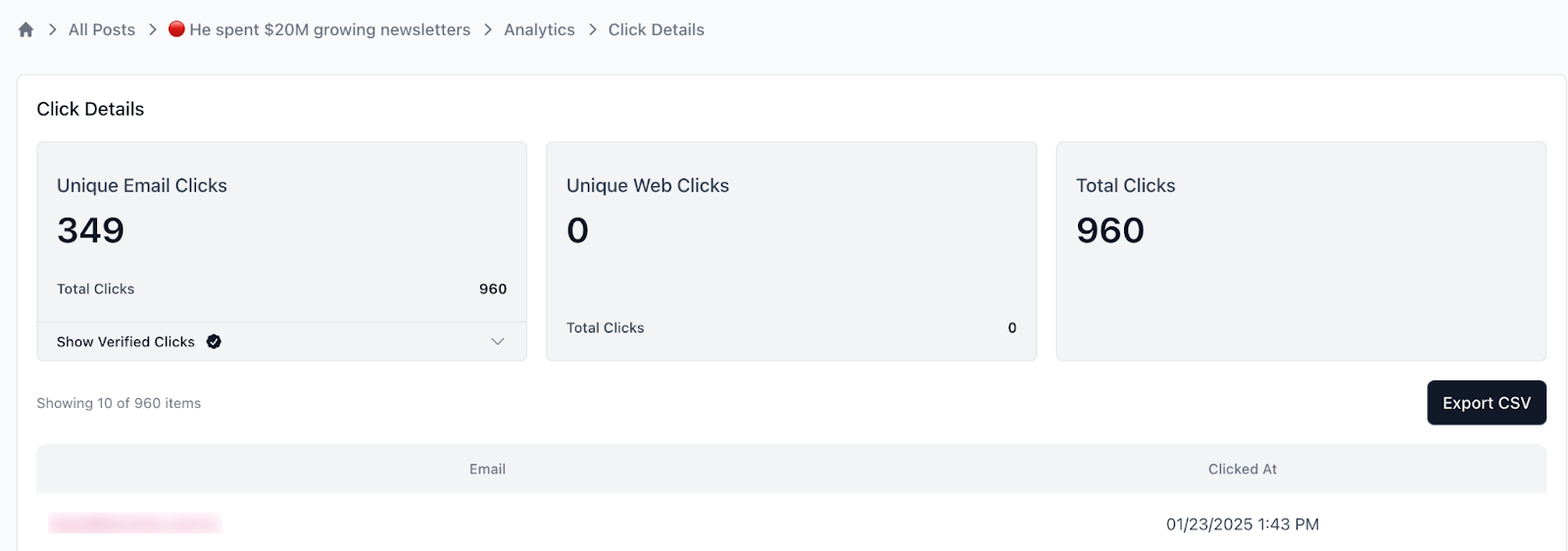Image resolution: width=1568 pixels, height=551 pixels.
Task: Click the Total Clicks 960 large number
Action: pyautogui.click(x=1110, y=230)
